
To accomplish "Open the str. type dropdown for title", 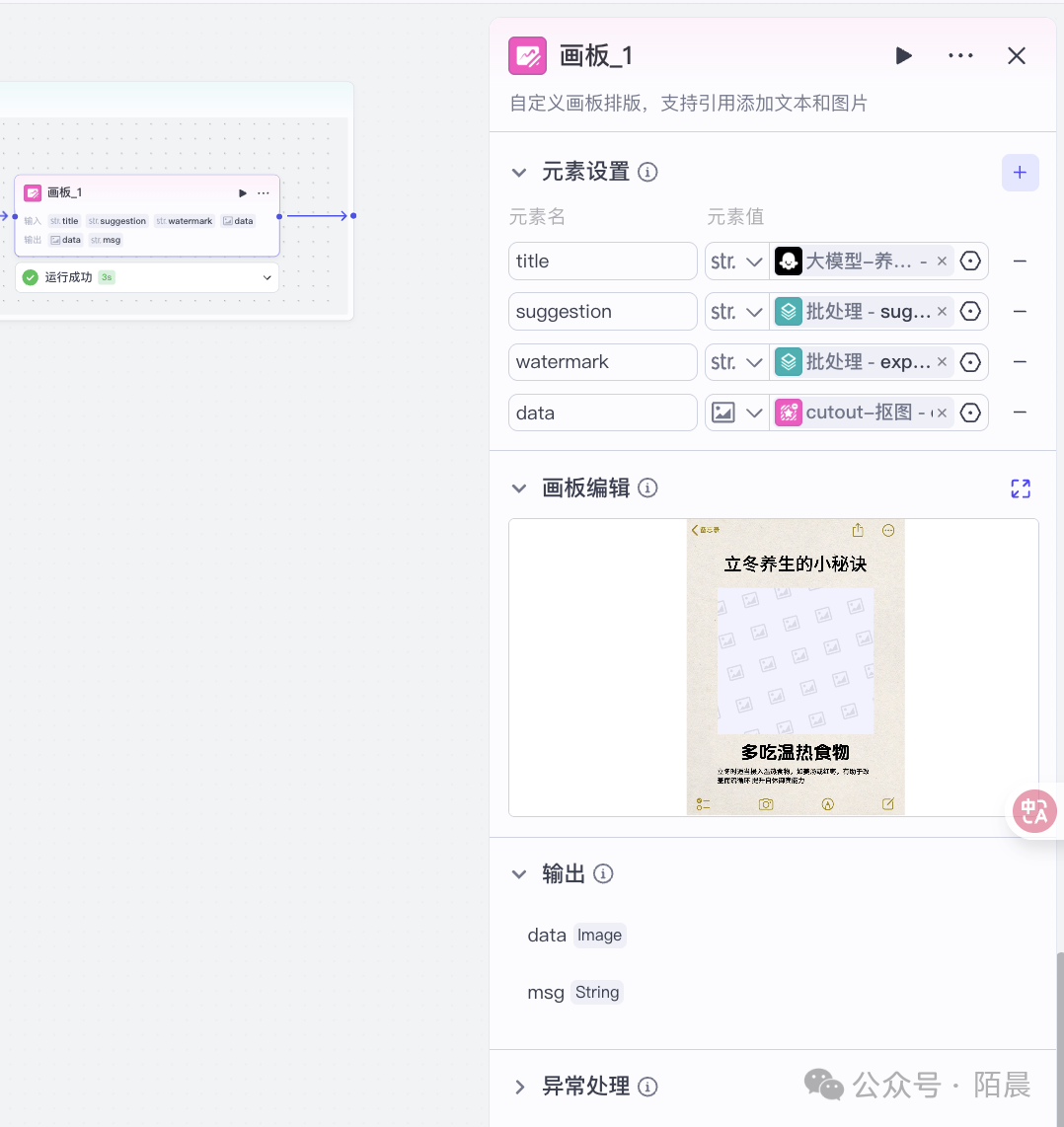I will (x=736, y=262).
